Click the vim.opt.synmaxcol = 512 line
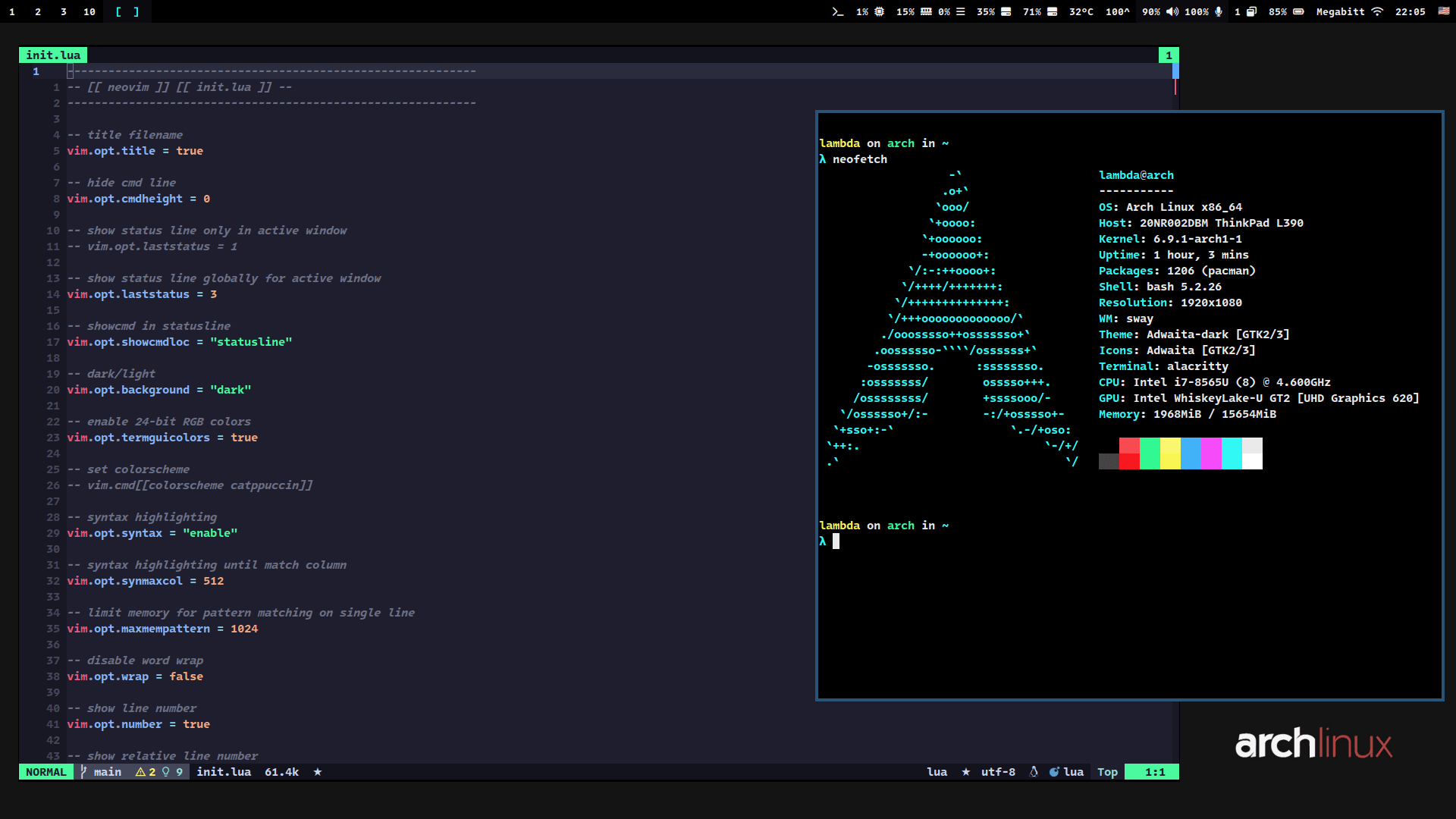The width and height of the screenshot is (1456, 819). (146, 581)
